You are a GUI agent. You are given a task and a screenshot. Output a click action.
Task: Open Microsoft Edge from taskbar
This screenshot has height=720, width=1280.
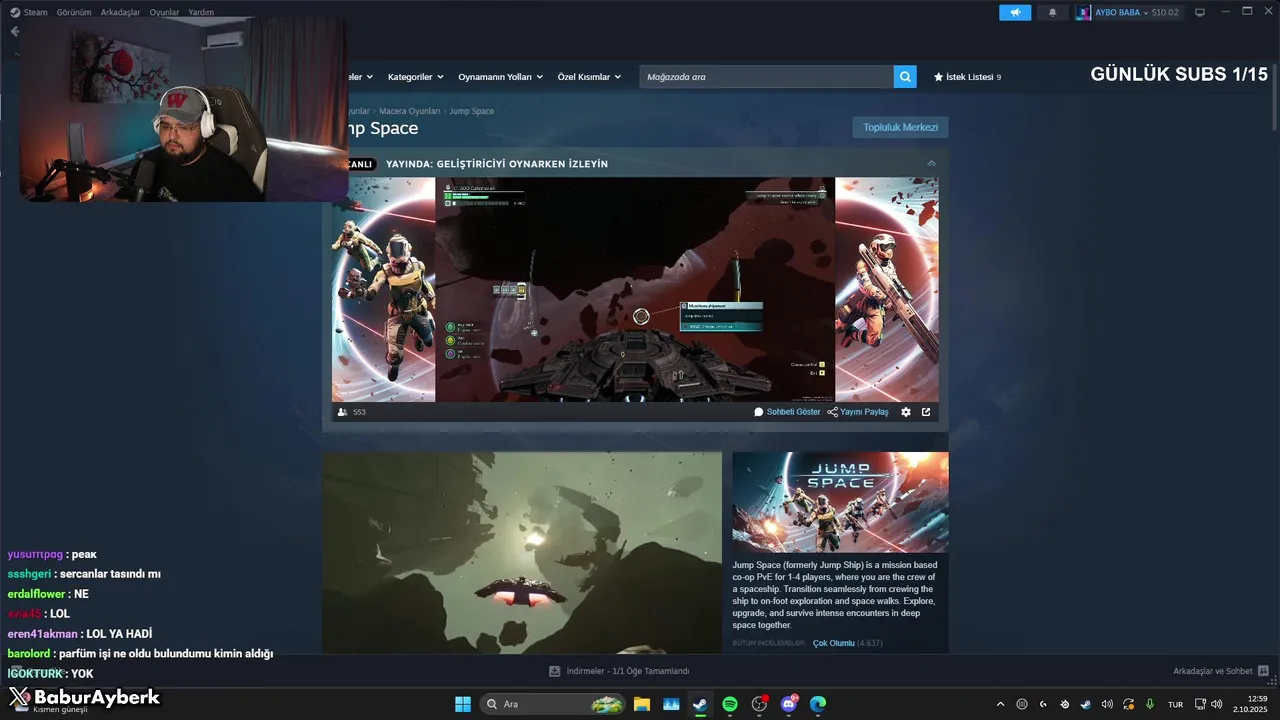click(x=818, y=704)
